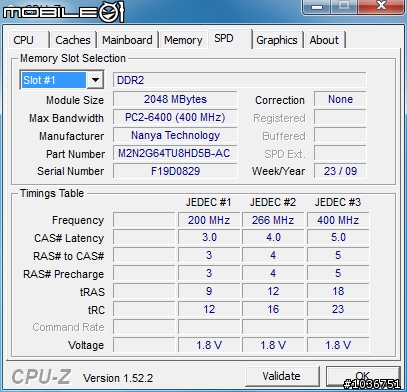
Task: Minimize the CPU-Z window
Action: coord(317,6)
